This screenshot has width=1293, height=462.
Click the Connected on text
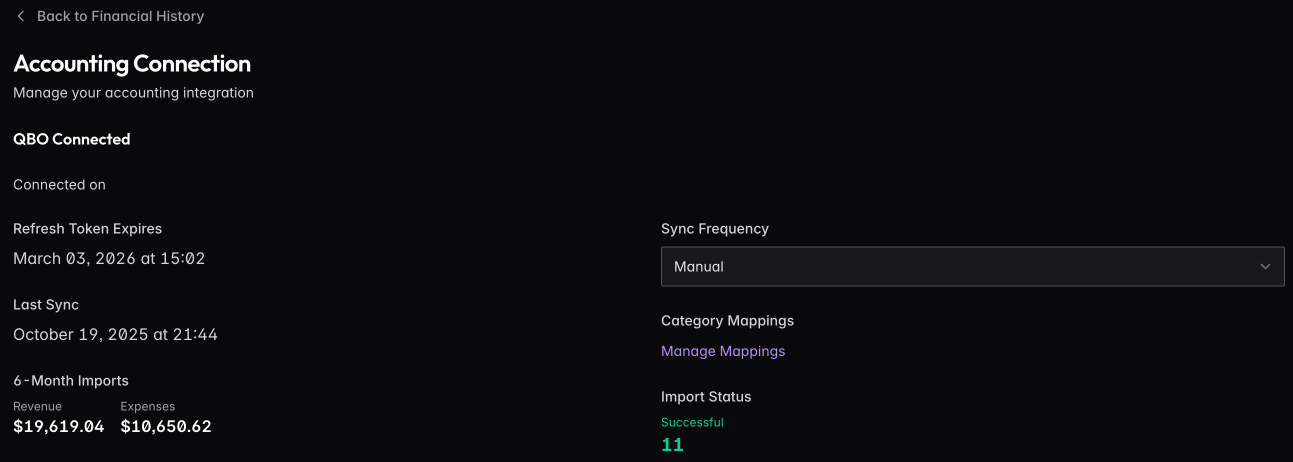[59, 184]
